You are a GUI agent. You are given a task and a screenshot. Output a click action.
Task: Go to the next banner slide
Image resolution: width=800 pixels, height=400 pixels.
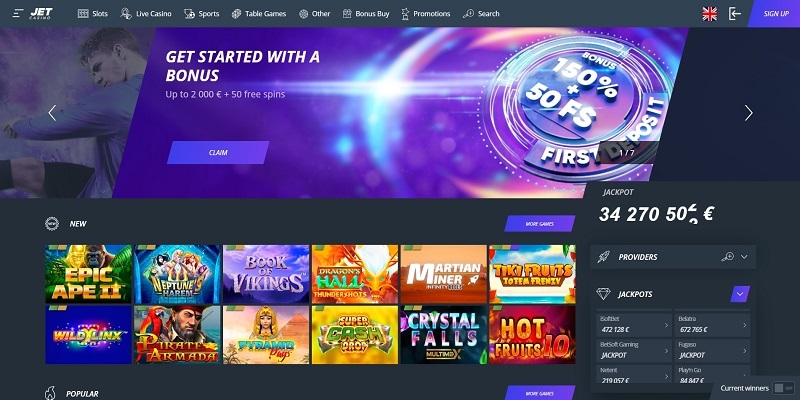[748, 113]
